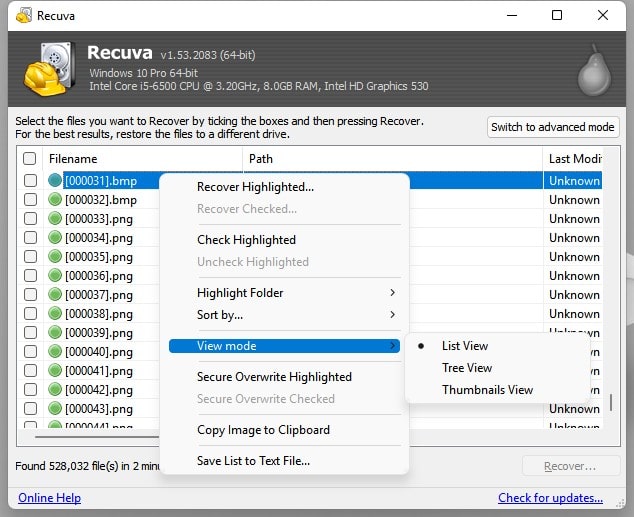
Task: Tick checkbox for [000040].png
Action: (30, 351)
